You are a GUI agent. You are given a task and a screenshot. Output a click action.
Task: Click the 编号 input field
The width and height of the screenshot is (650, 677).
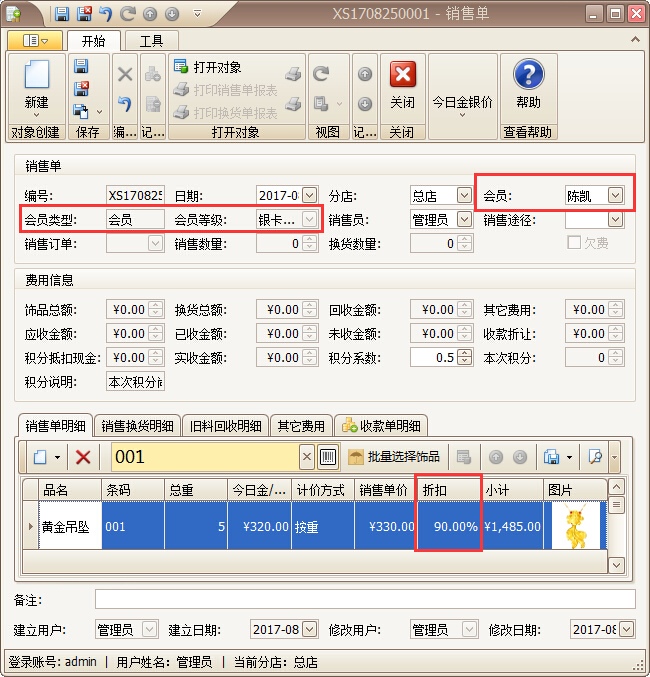coord(135,195)
